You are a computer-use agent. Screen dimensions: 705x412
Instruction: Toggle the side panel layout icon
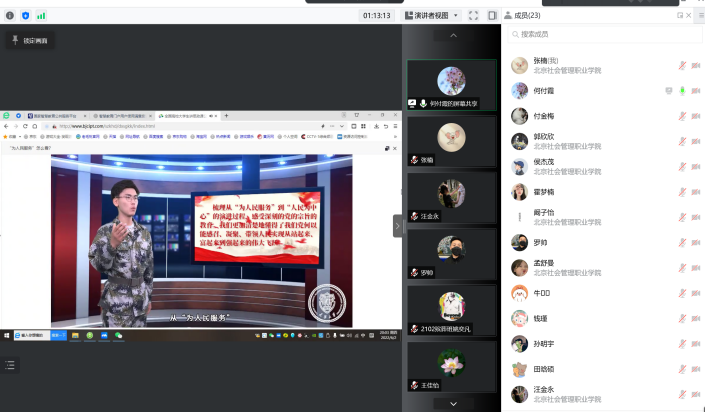click(492, 16)
